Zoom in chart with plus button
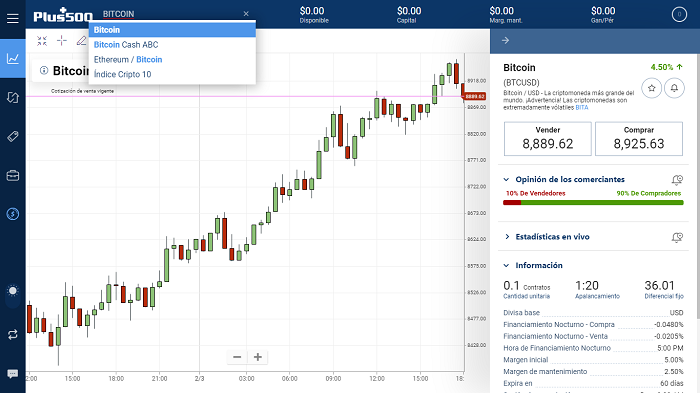700x393 pixels. coord(258,357)
